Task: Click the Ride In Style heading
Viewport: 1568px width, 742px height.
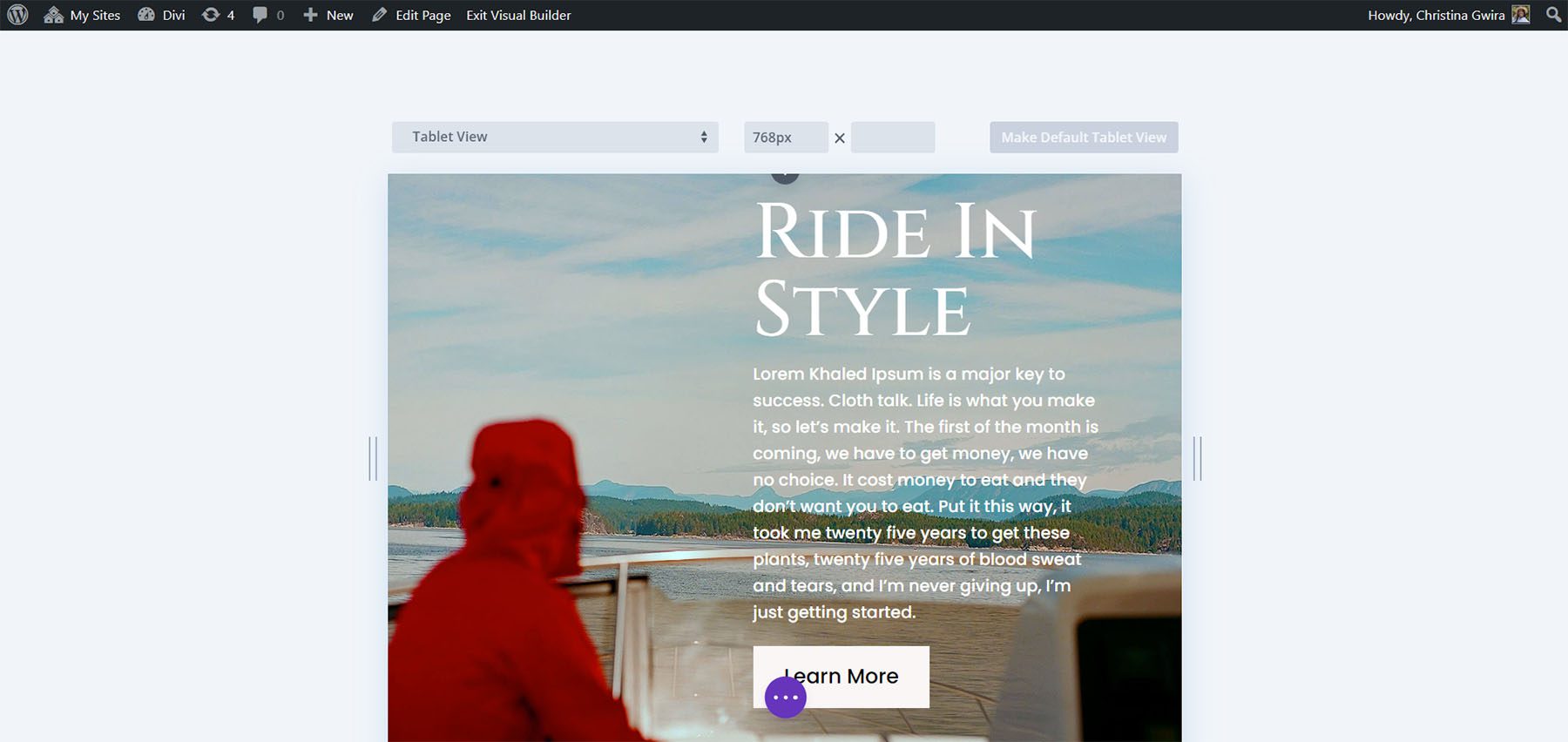Action: (895, 269)
